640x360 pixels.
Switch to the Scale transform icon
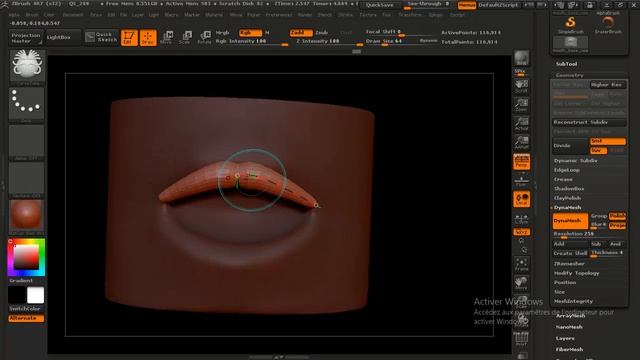point(185,38)
